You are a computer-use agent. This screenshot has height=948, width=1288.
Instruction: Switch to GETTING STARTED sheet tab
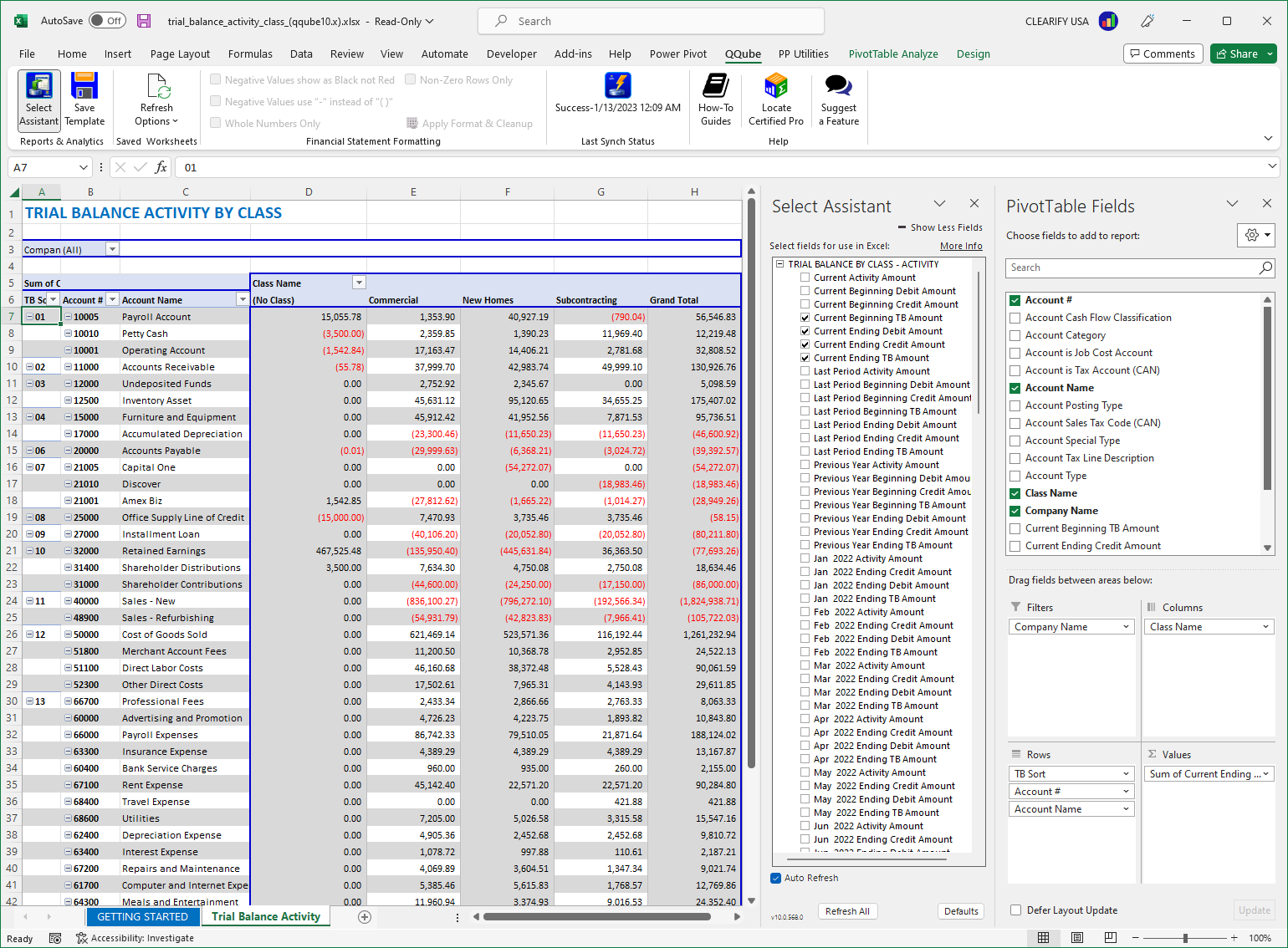[143, 917]
